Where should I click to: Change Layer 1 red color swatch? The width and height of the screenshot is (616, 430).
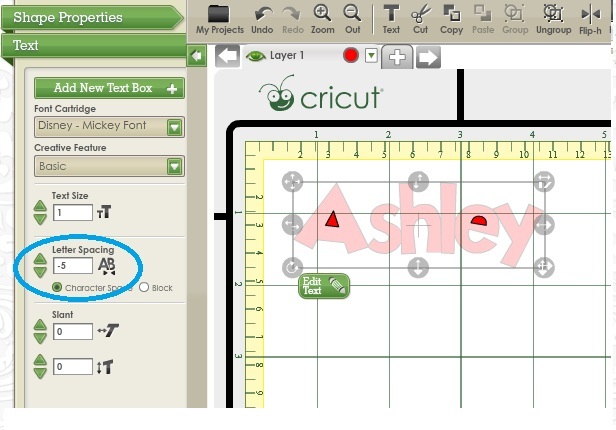click(350, 55)
